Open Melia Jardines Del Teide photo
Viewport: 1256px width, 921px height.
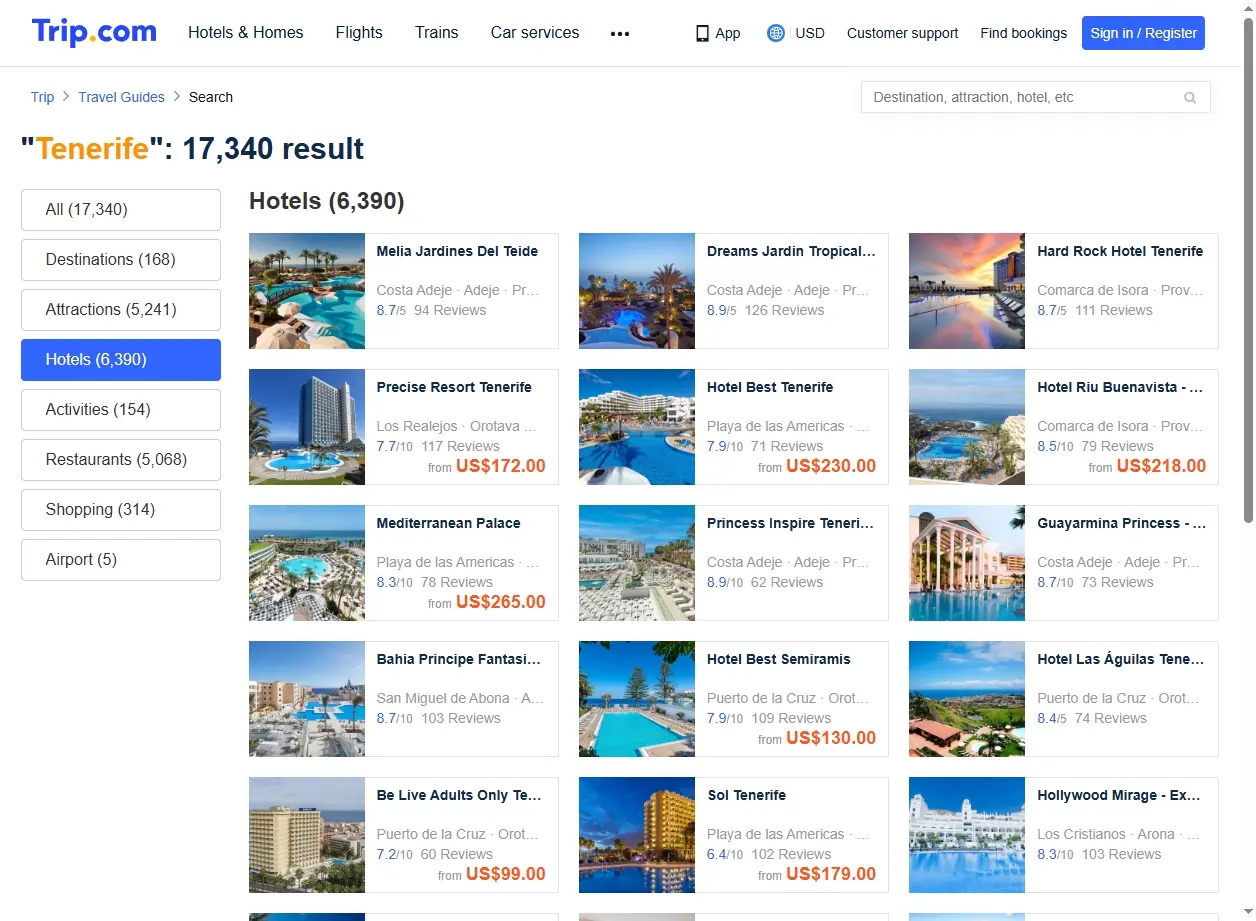[307, 291]
